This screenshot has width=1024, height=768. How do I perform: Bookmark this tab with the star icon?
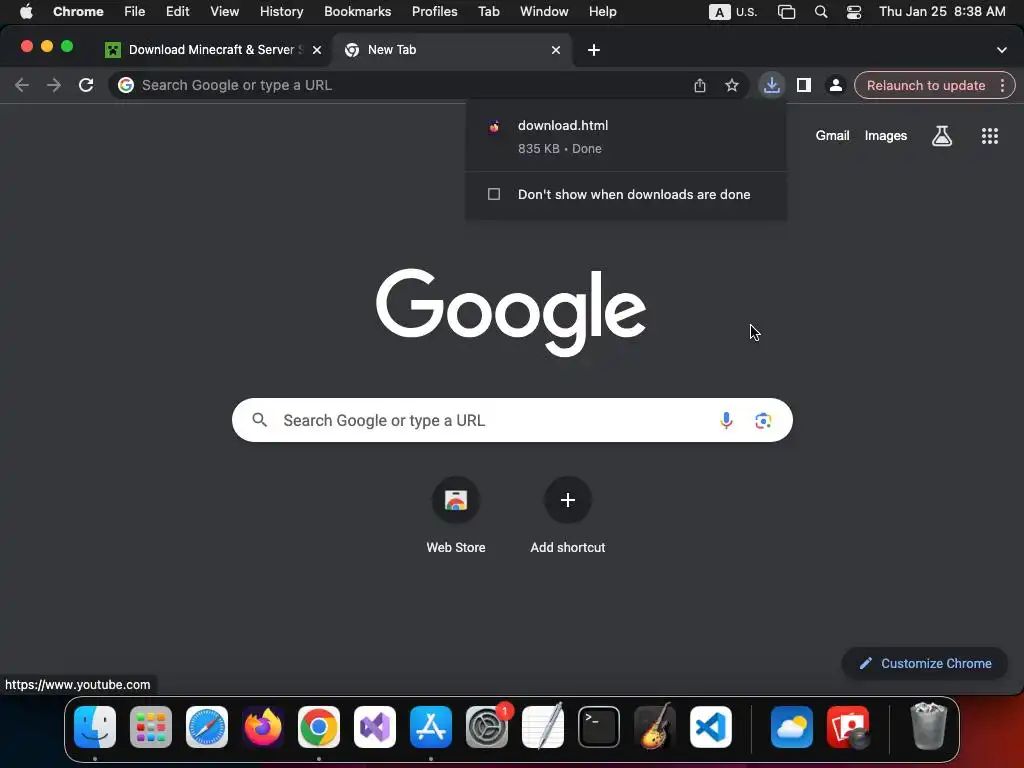click(731, 86)
